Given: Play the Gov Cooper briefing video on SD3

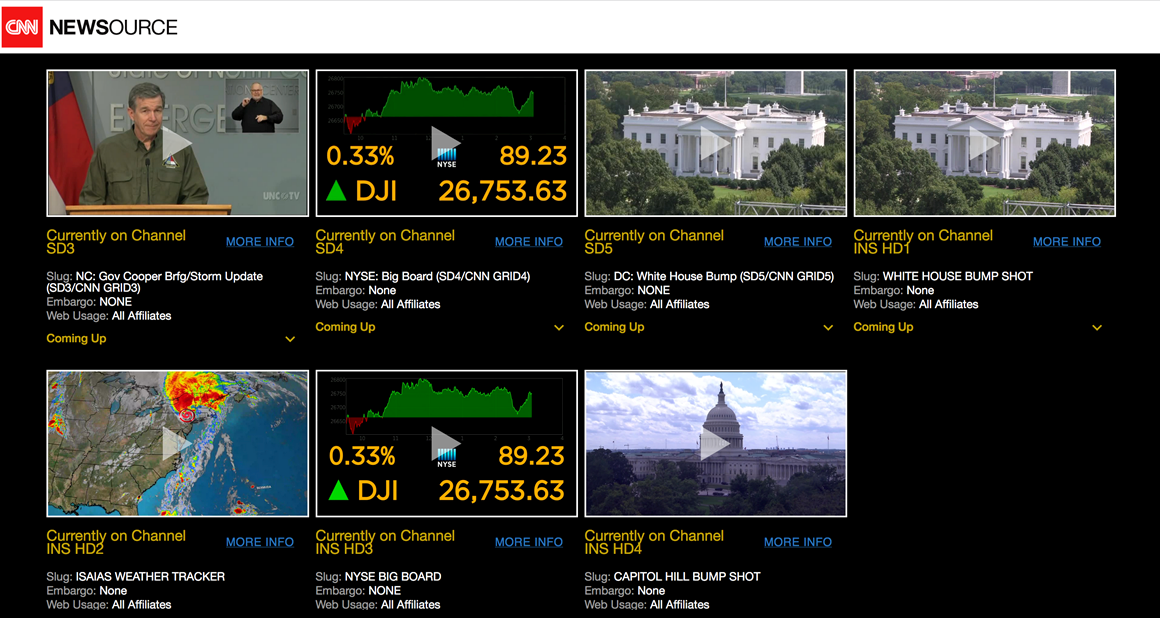Looking at the screenshot, I should pos(178,144).
